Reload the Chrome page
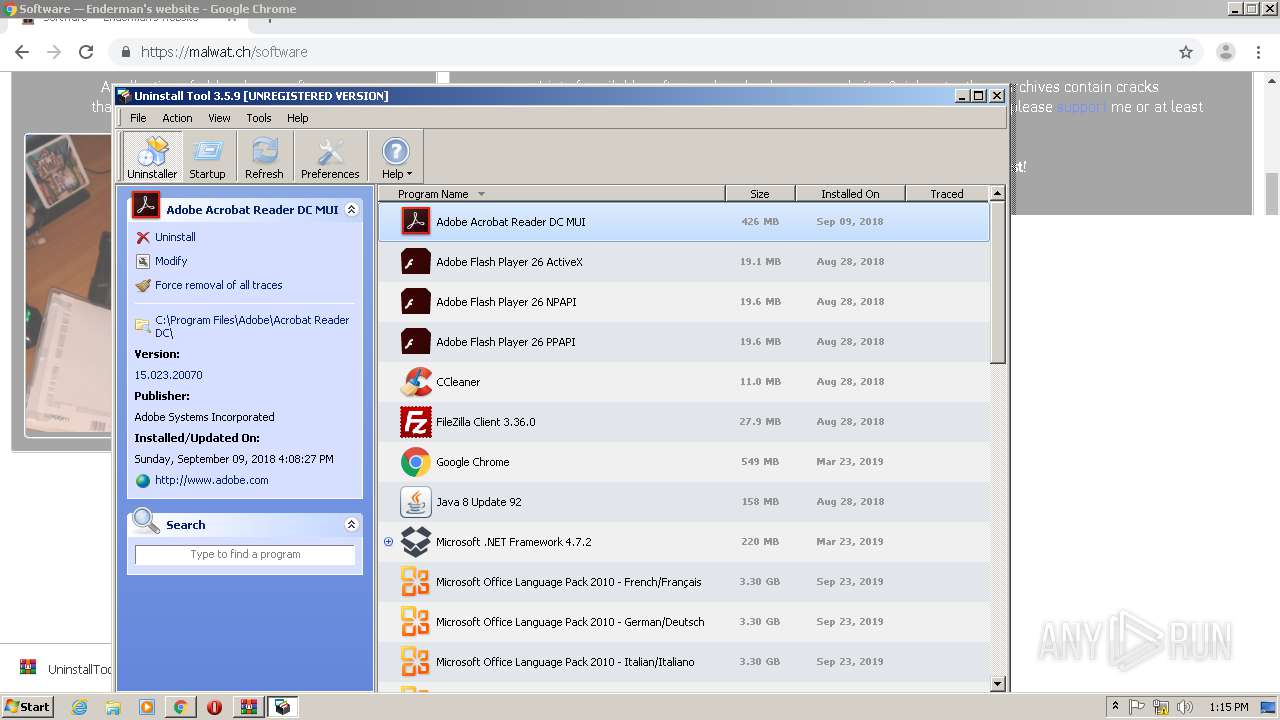The height and width of the screenshot is (720, 1280). [86, 52]
